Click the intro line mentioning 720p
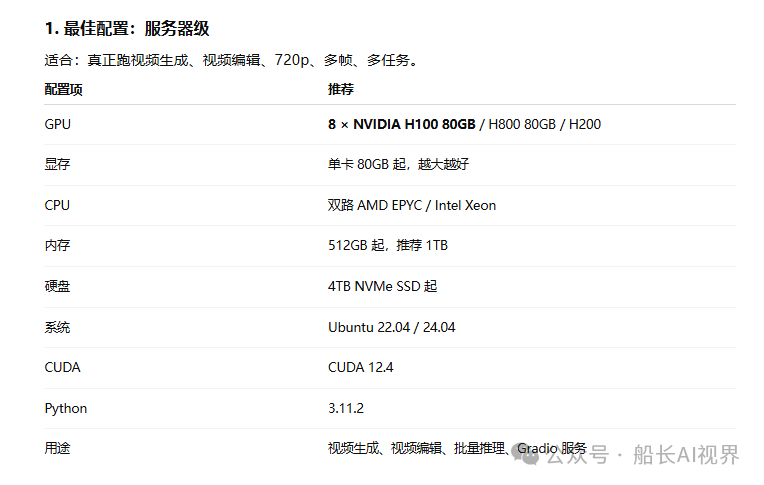 click(x=231, y=60)
